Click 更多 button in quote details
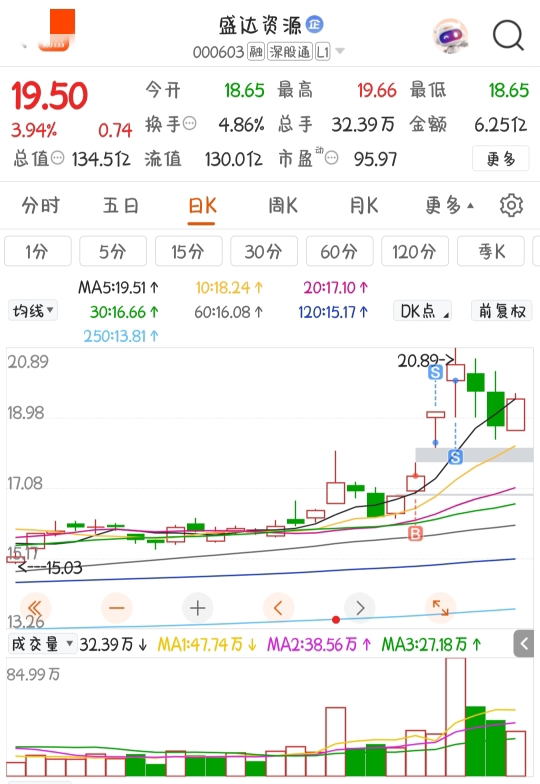The width and height of the screenshot is (540, 784). point(500,158)
